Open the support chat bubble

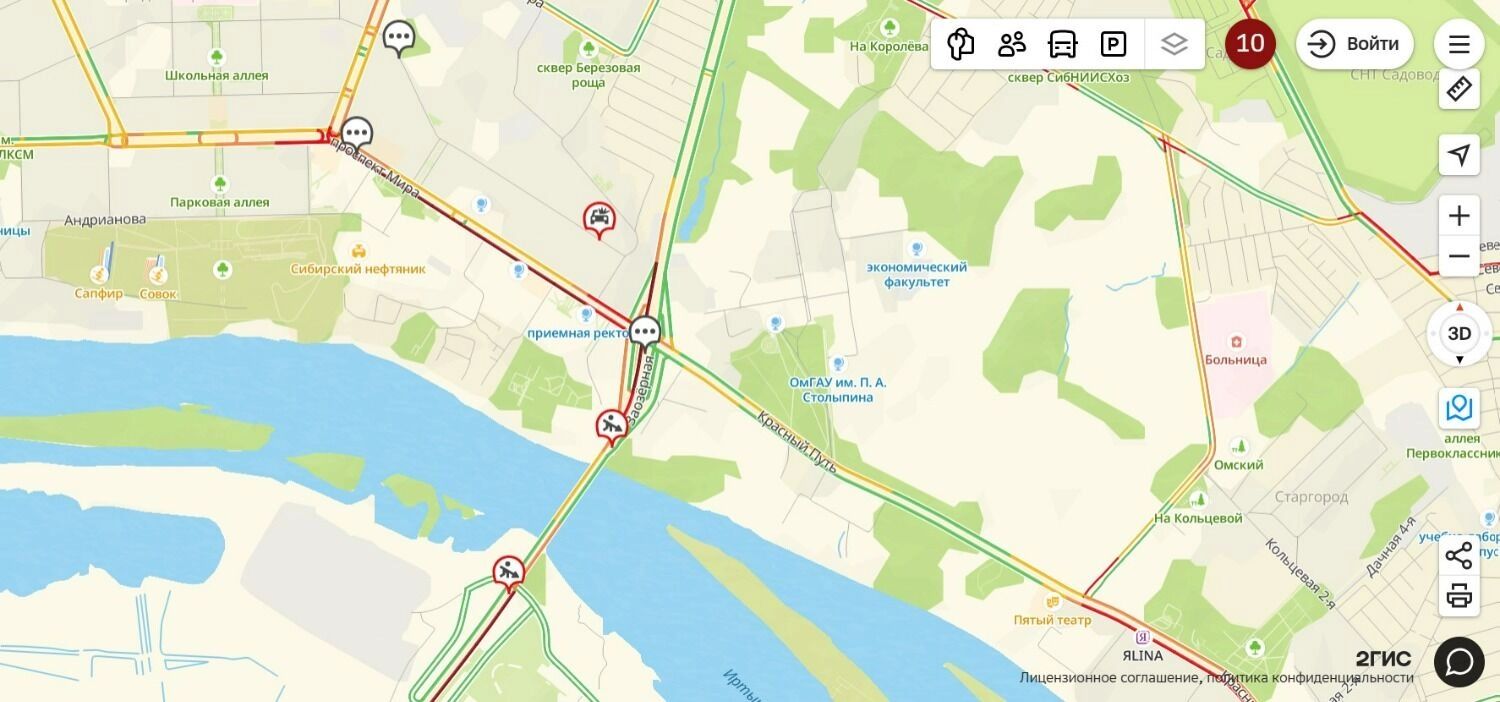point(1459,662)
